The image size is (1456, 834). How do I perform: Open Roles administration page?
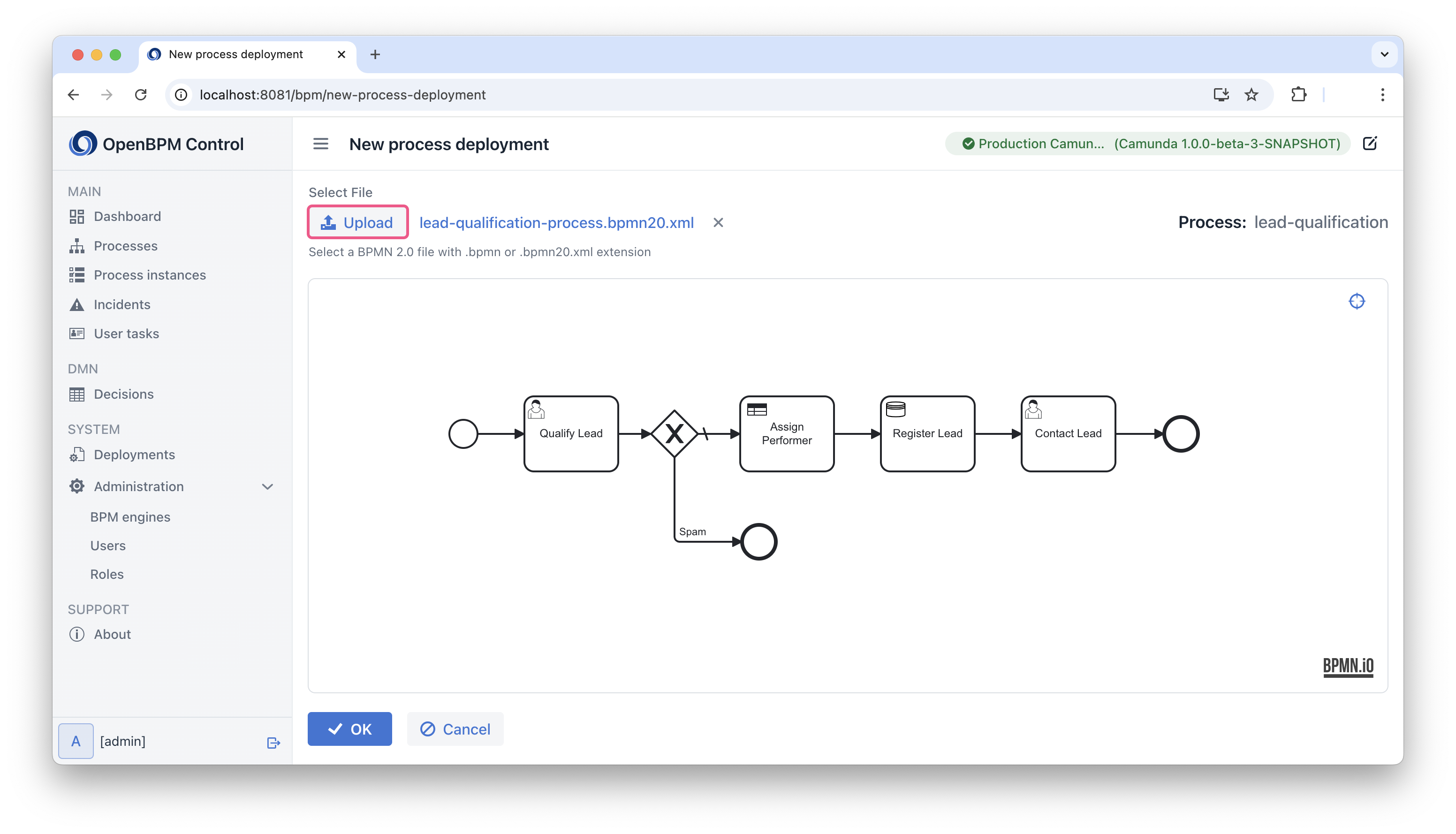click(106, 574)
